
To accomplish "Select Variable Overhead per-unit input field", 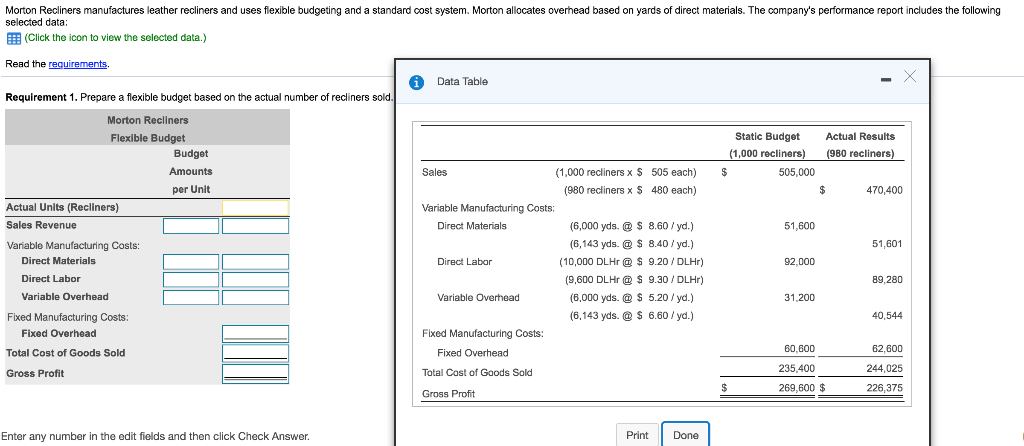I will click(191, 297).
